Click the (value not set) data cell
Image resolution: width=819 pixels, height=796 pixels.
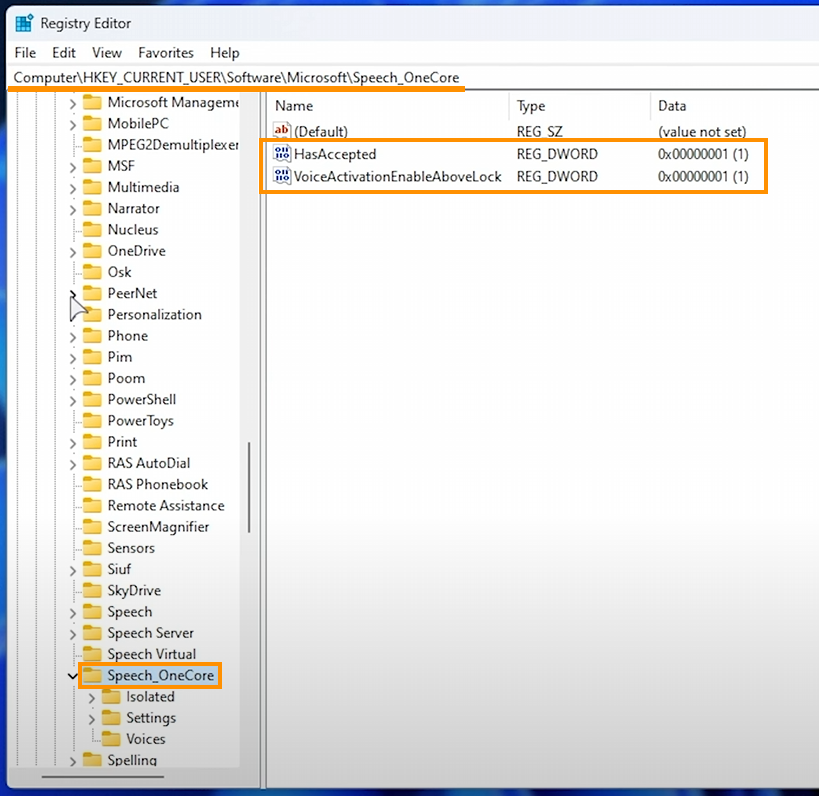coord(702,132)
